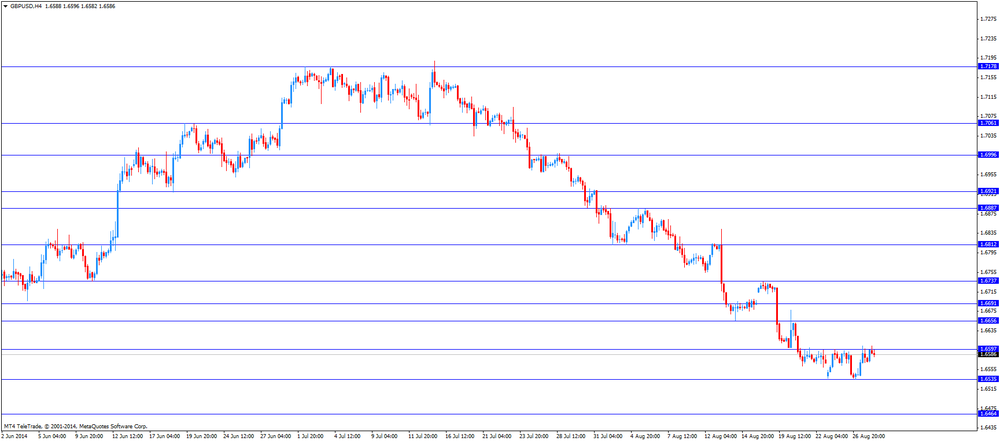Click the 1.7235 price axis value
Screen dimensions: 1000x441
pos(987,38)
